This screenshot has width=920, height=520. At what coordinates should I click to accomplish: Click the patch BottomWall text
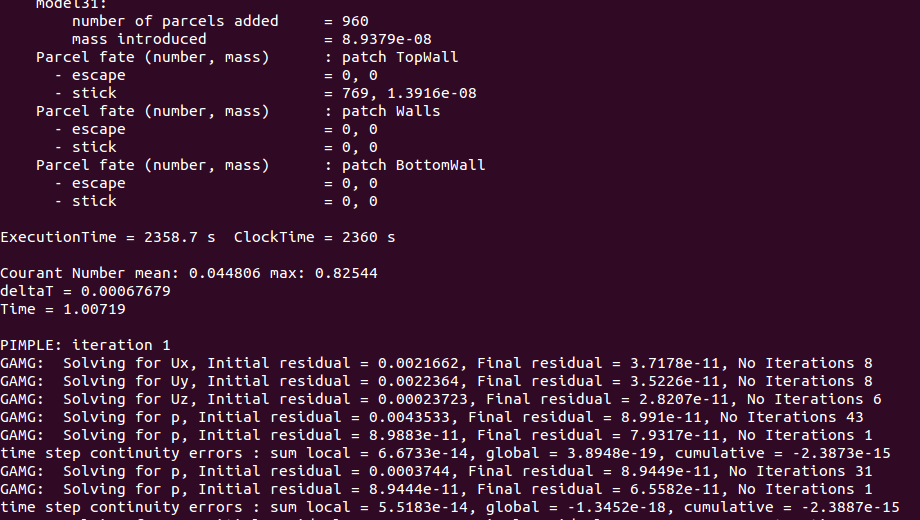414,166
